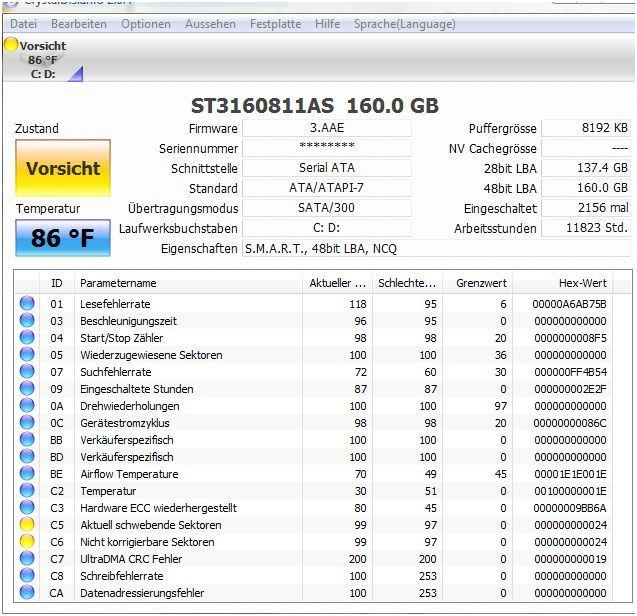Click the status icon for Eingeschaltete Stunden
This screenshot has width=637, height=616.
pyautogui.click(x=27, y=389)
